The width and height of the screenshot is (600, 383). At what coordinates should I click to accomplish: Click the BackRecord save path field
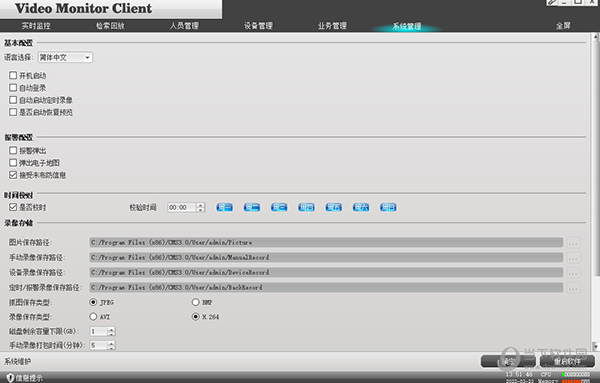326,287
